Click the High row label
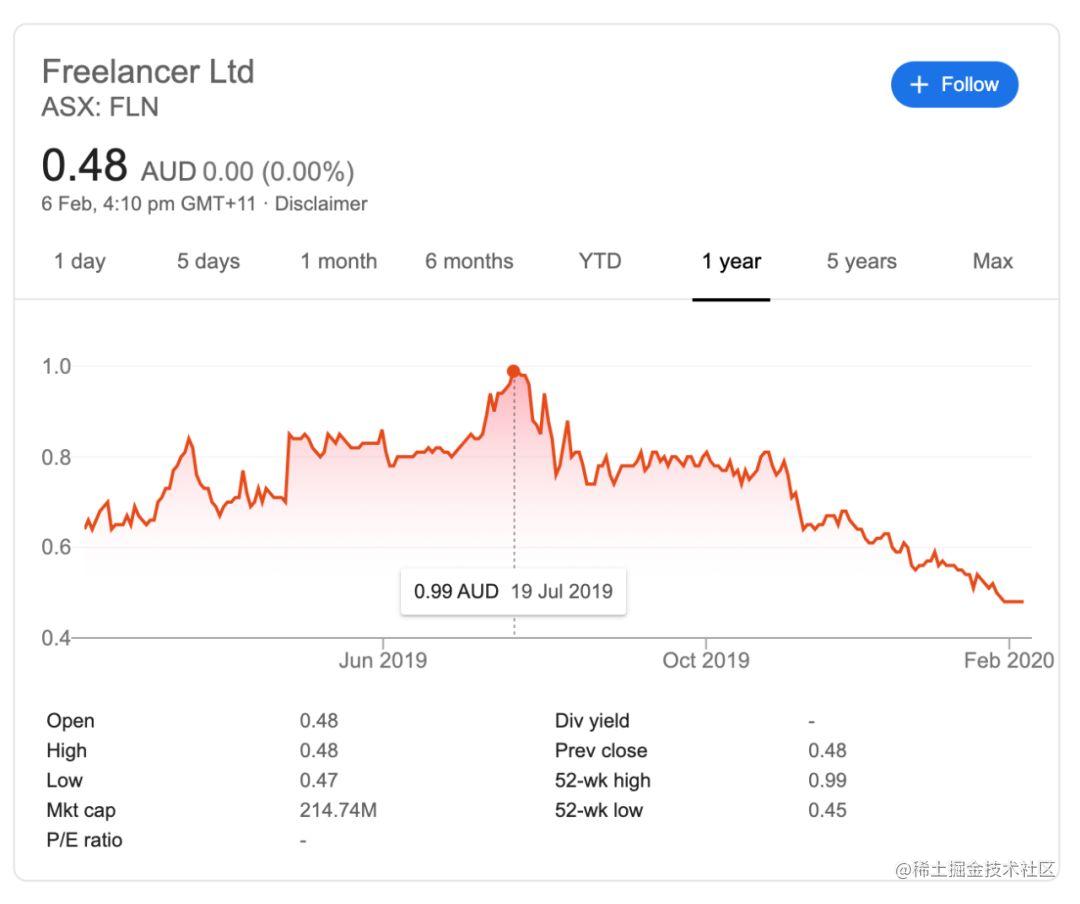This screenshot has width=1080, height=904. 67,750
